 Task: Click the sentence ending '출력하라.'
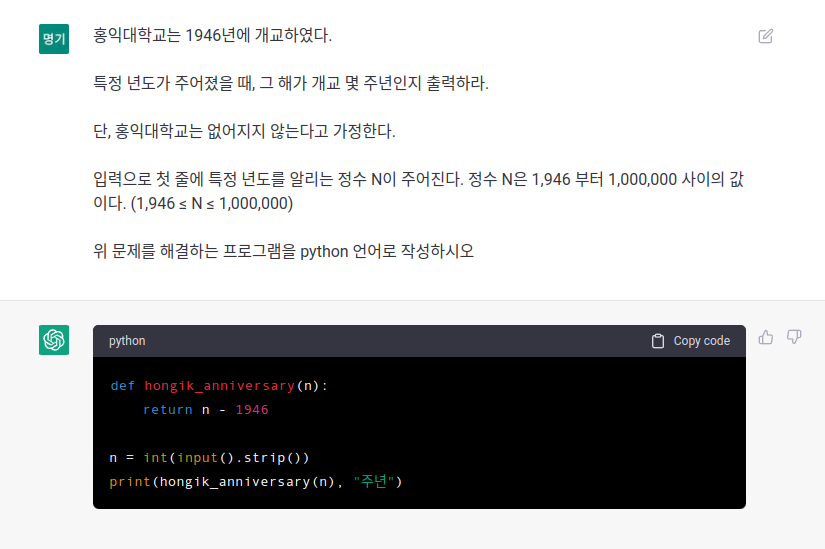click(291, 83)
